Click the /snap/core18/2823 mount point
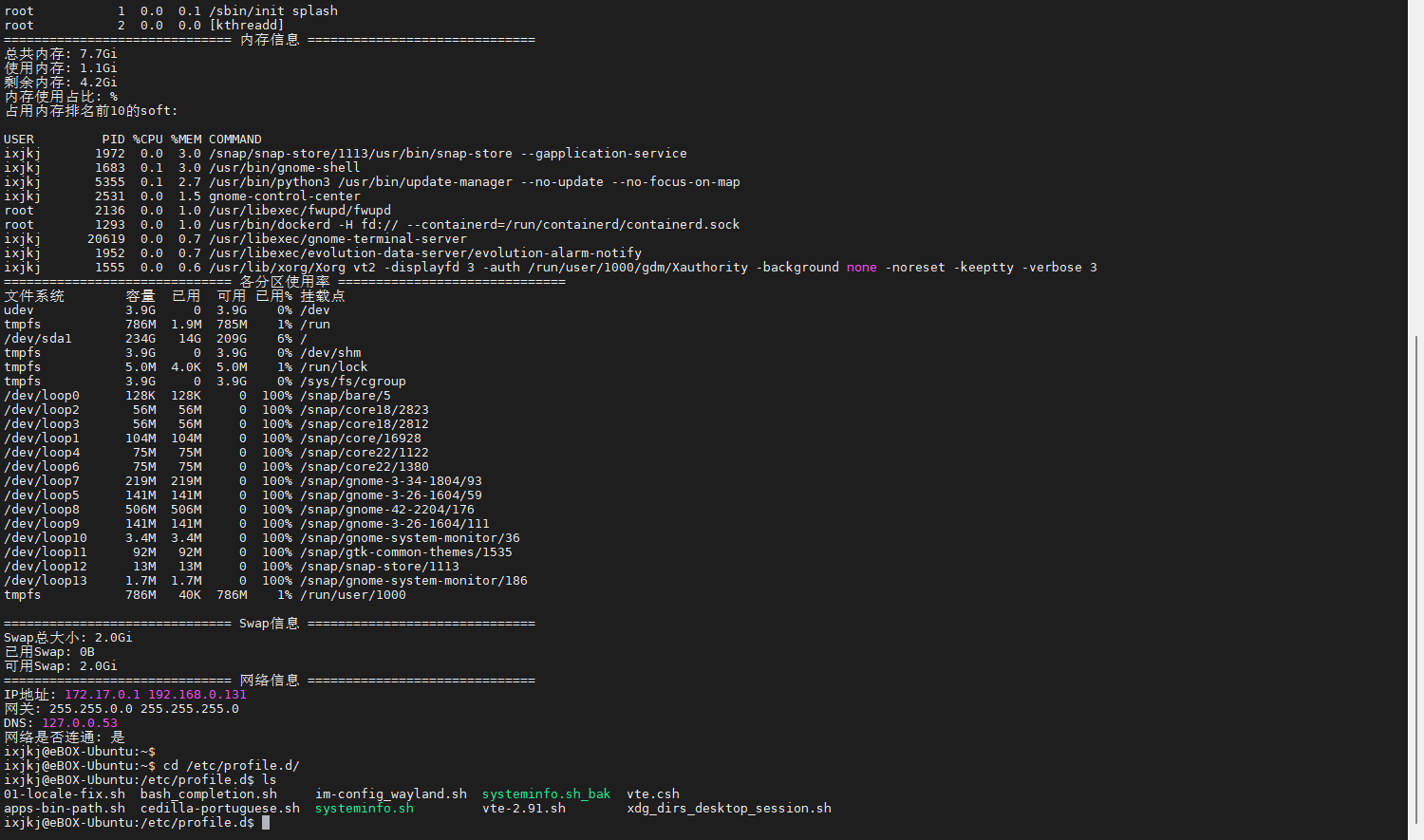 point(364,410)
